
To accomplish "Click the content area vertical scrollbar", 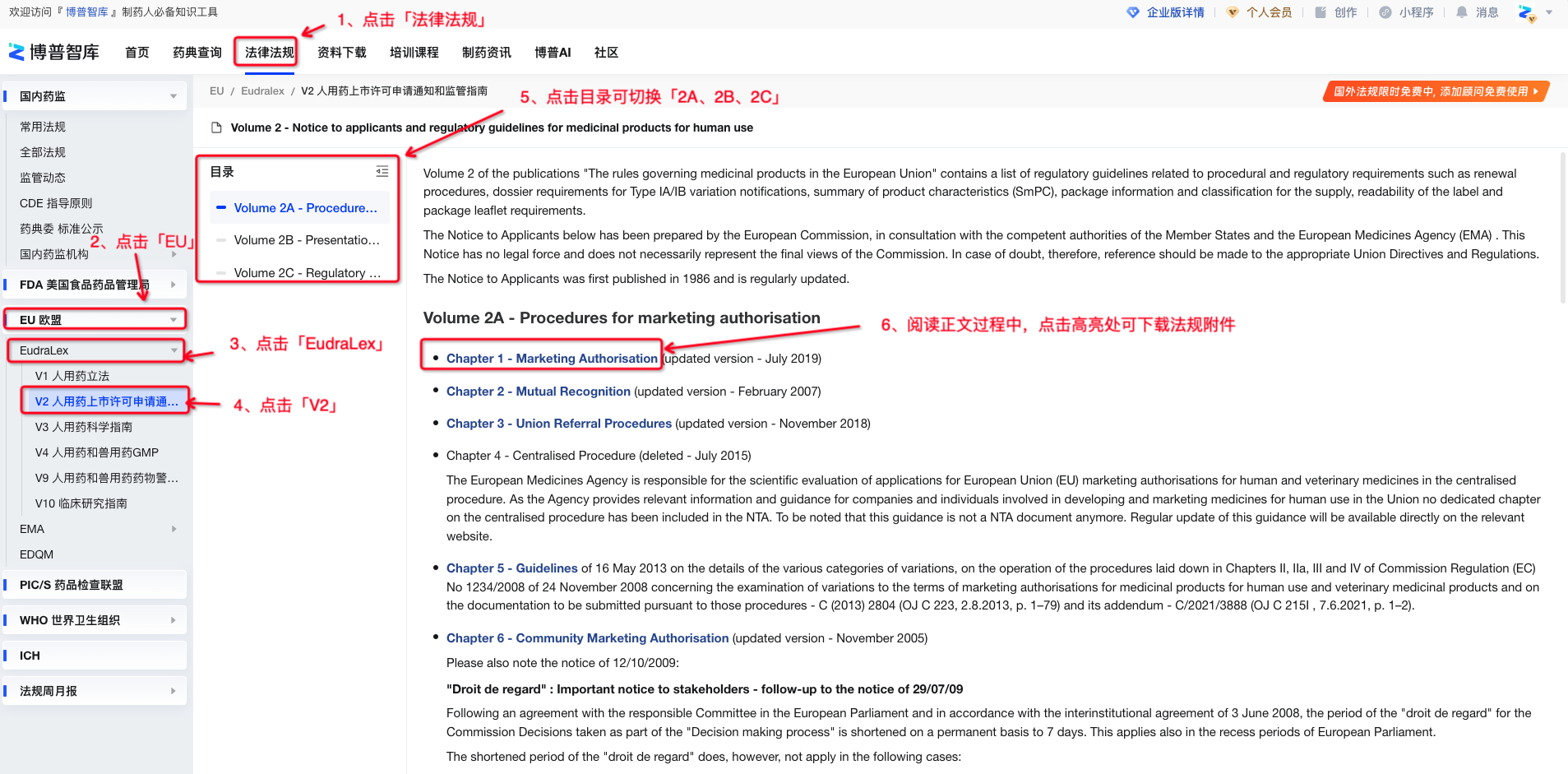I will [1563, 227].
